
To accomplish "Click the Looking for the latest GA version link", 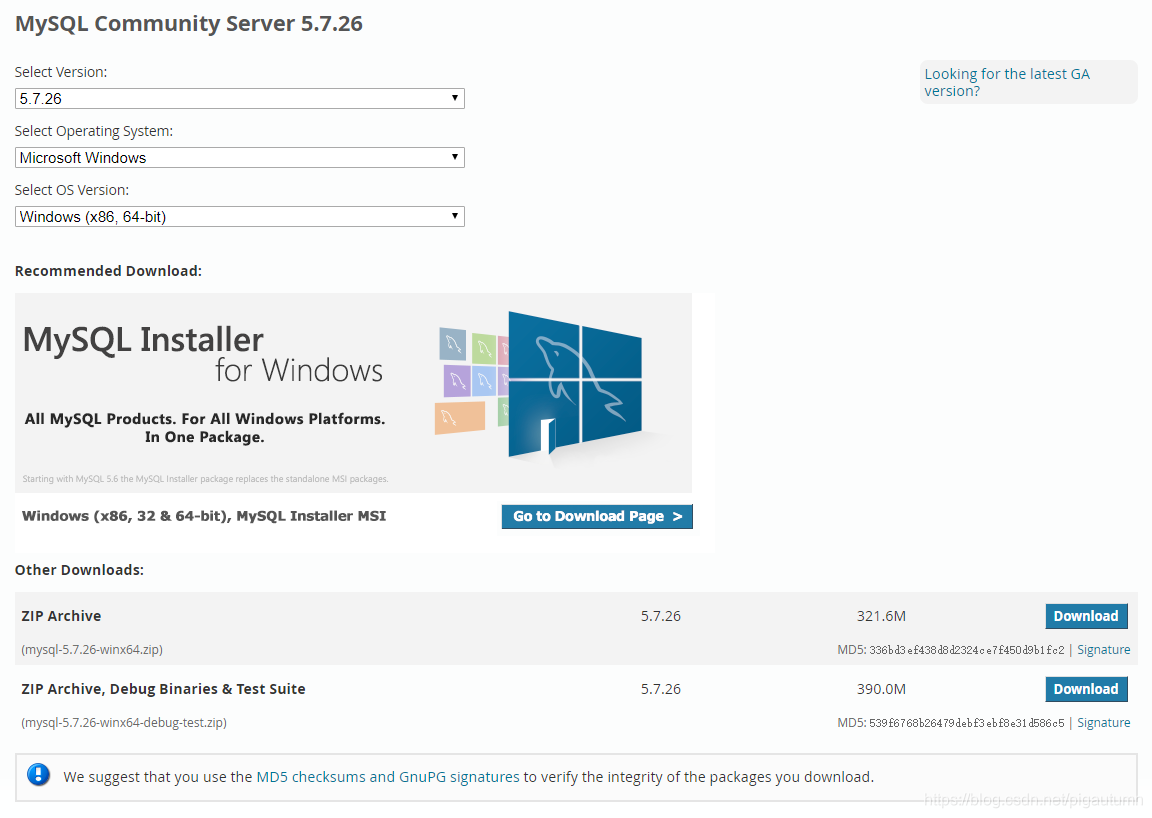I will [1007, 82].
